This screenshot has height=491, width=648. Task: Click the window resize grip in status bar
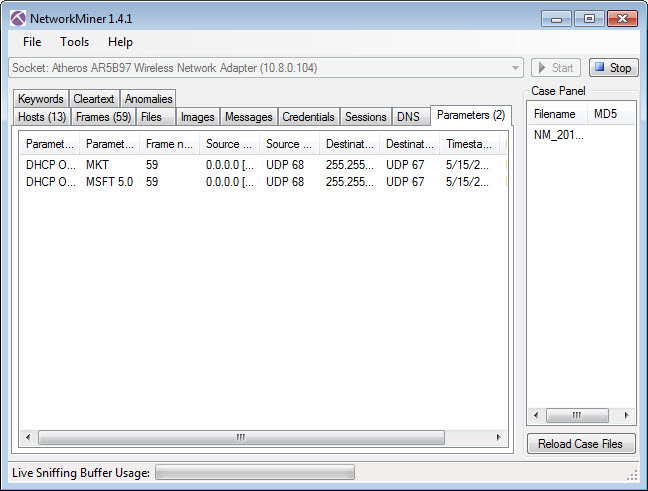[632, 476]
